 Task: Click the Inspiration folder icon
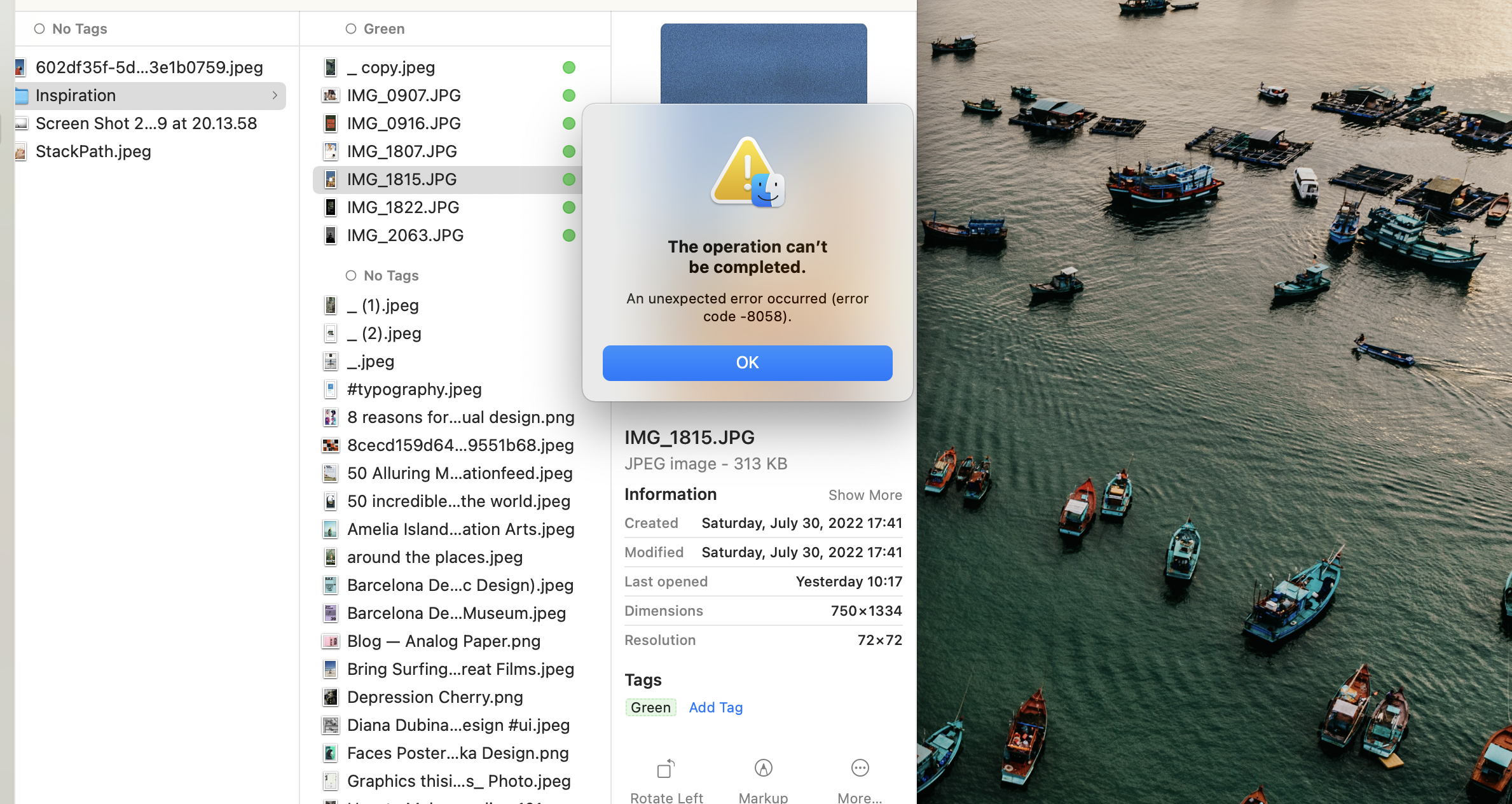pos(22,95)
